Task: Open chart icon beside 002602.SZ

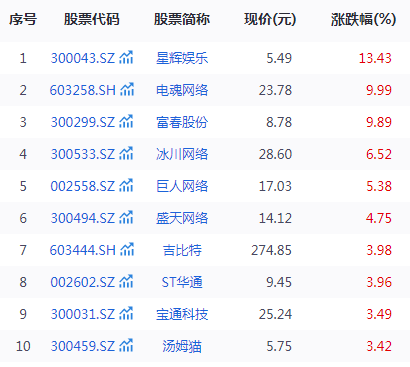Action: [126, 282]
